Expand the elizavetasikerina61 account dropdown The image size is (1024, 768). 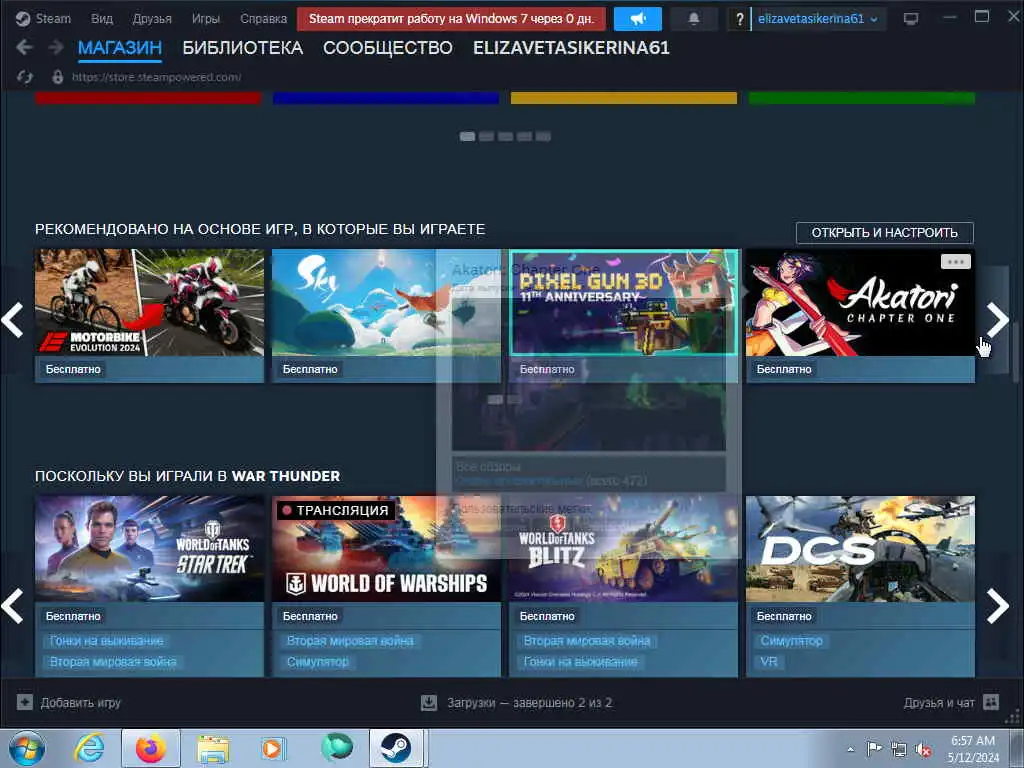pos(818,19)
